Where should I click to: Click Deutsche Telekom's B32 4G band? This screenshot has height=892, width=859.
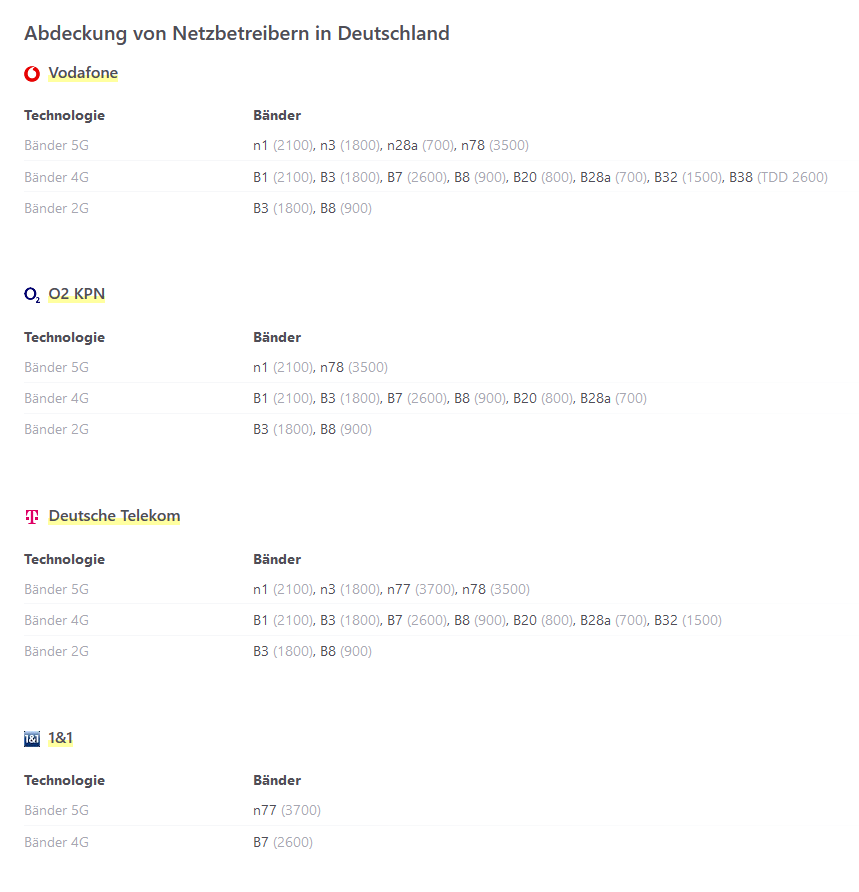coord(688,620)
